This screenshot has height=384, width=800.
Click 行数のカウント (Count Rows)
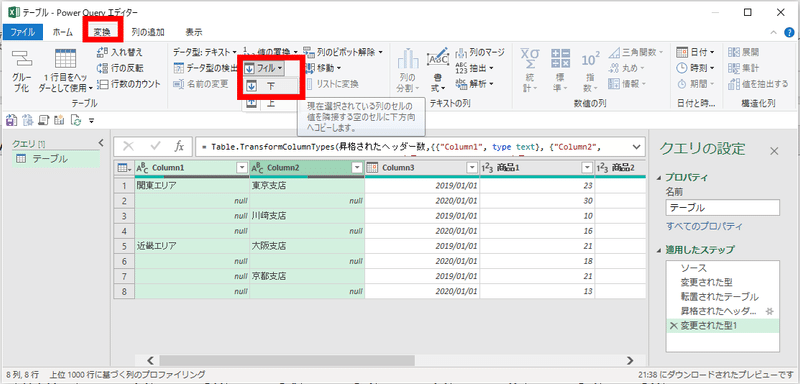point(129,84)
